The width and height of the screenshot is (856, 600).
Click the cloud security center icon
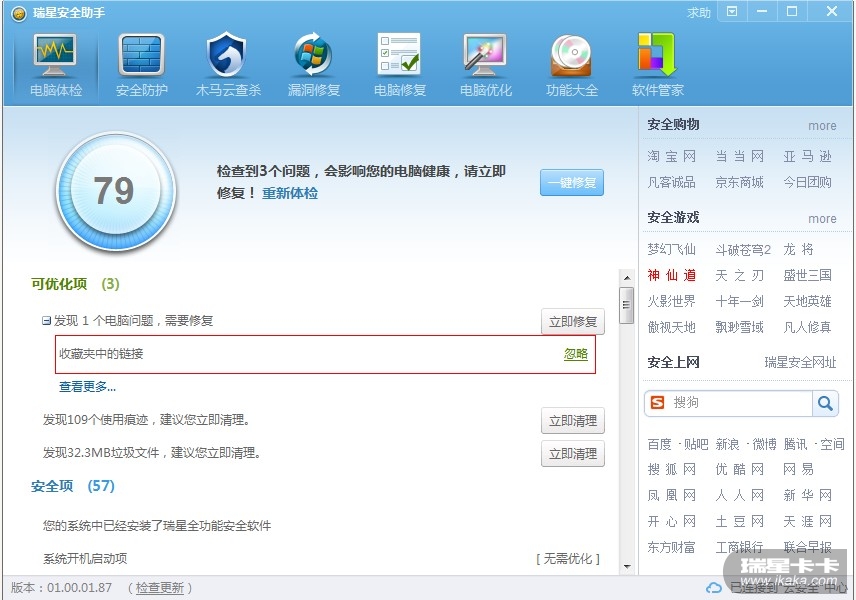coord(714,587)
